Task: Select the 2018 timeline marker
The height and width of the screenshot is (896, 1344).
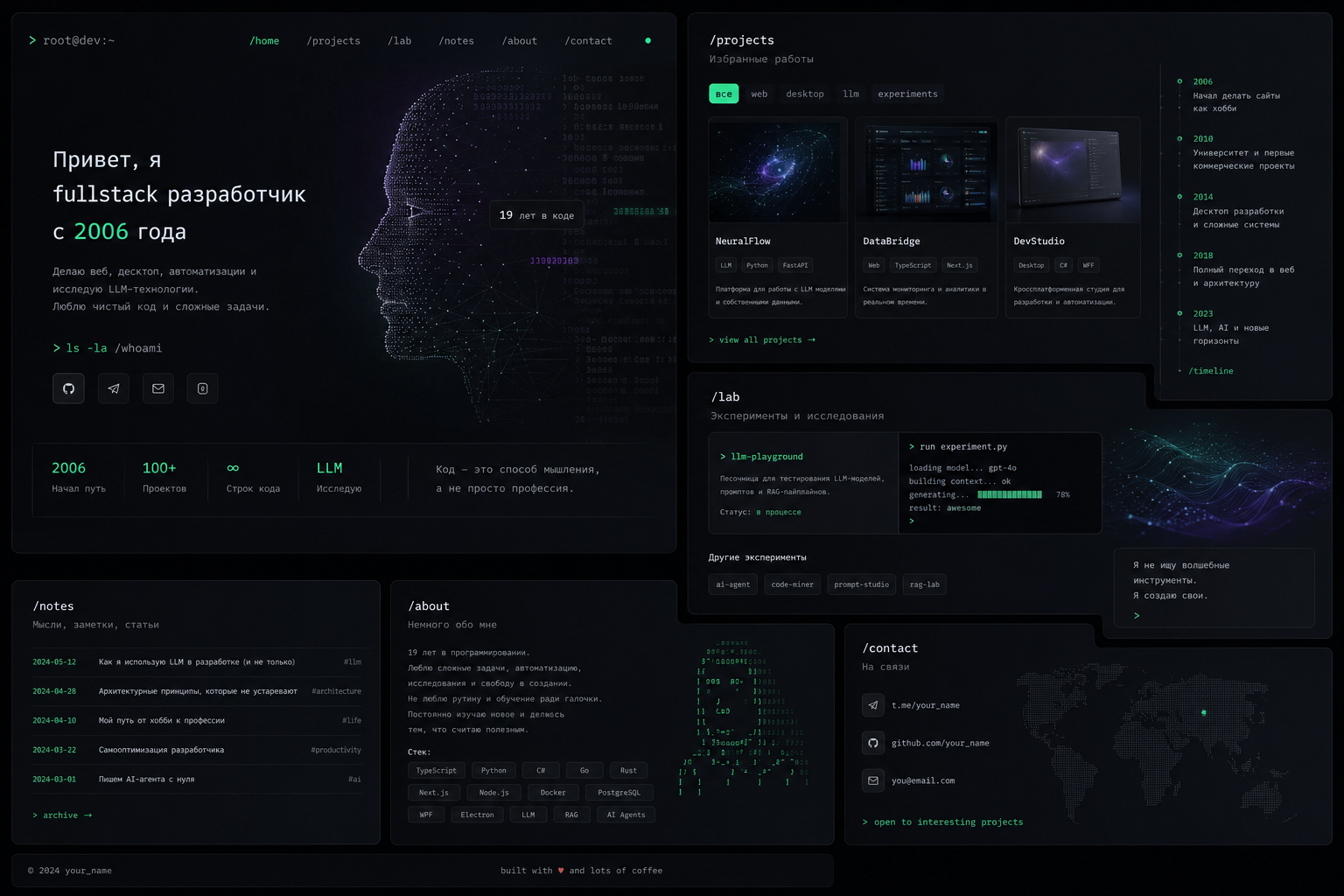Action: click(1179, 255)
